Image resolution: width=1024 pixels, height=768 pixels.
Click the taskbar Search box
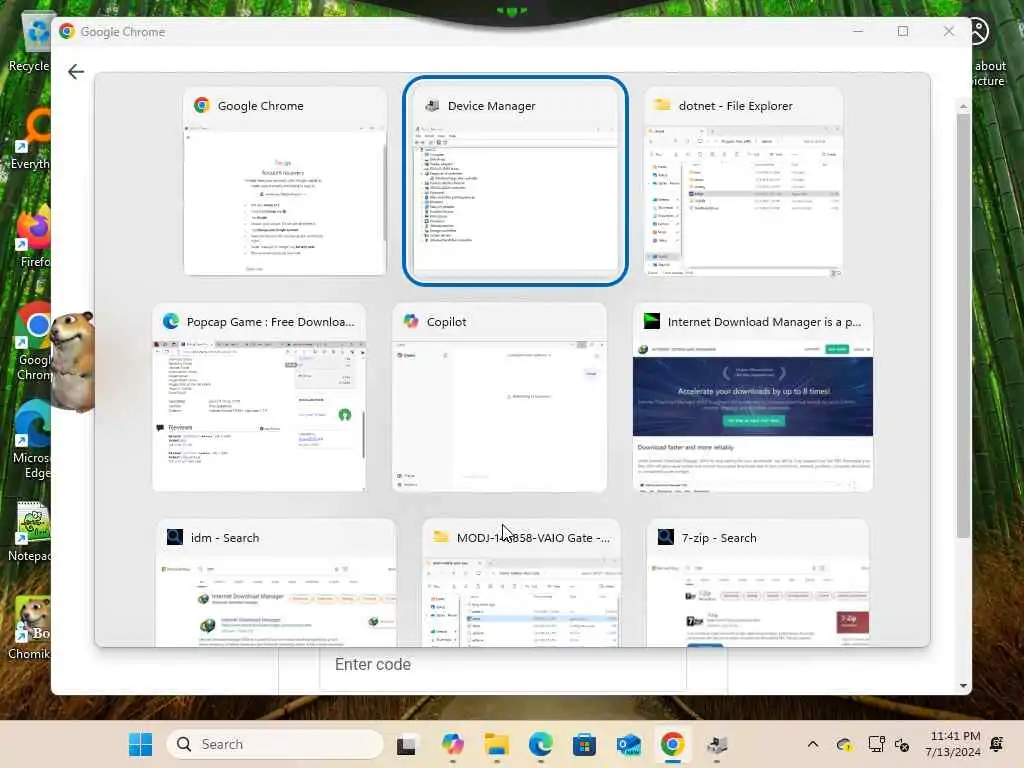tap(276, 744)
